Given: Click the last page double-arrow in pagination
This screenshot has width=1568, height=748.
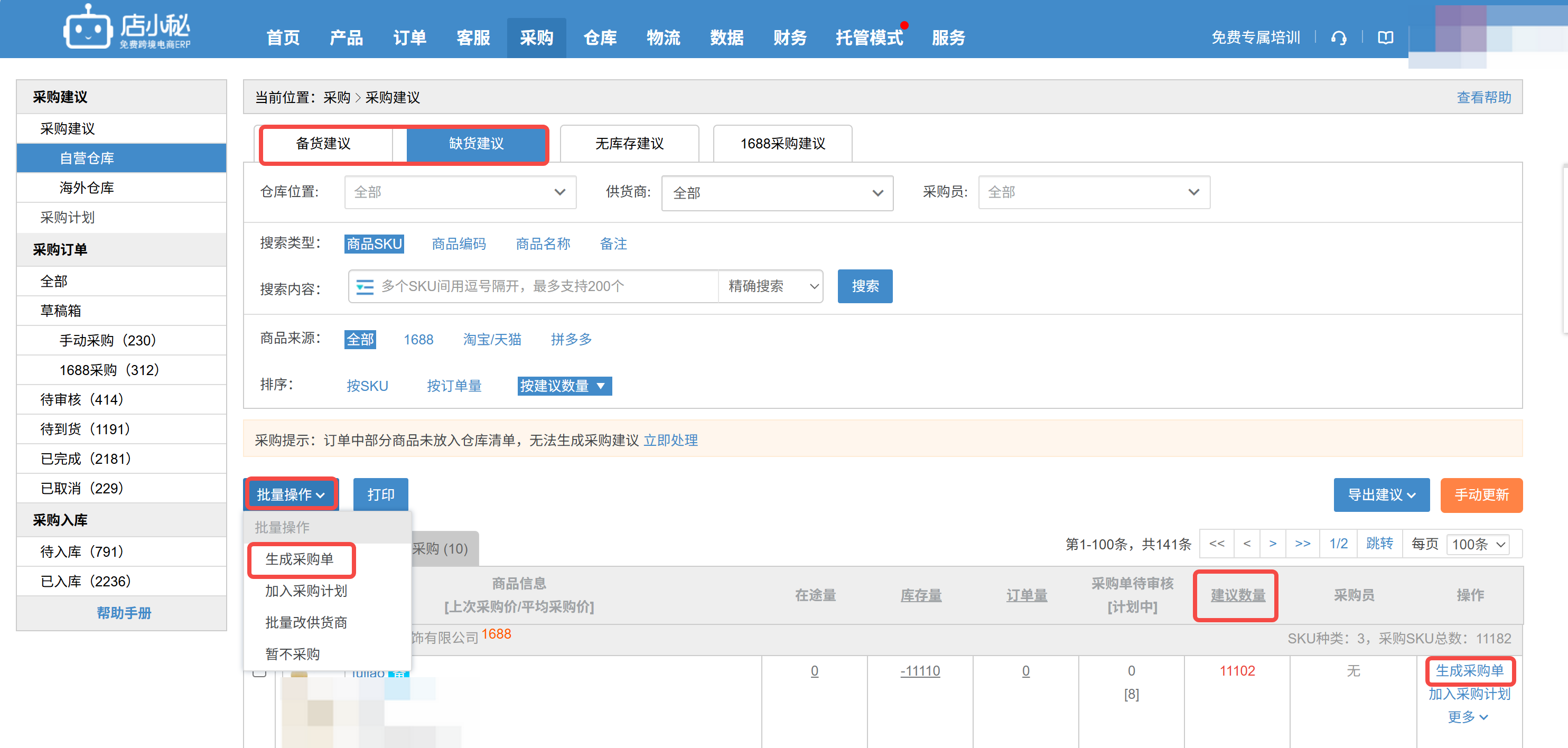Looking at the screenshot, I should pos(1303,544).
